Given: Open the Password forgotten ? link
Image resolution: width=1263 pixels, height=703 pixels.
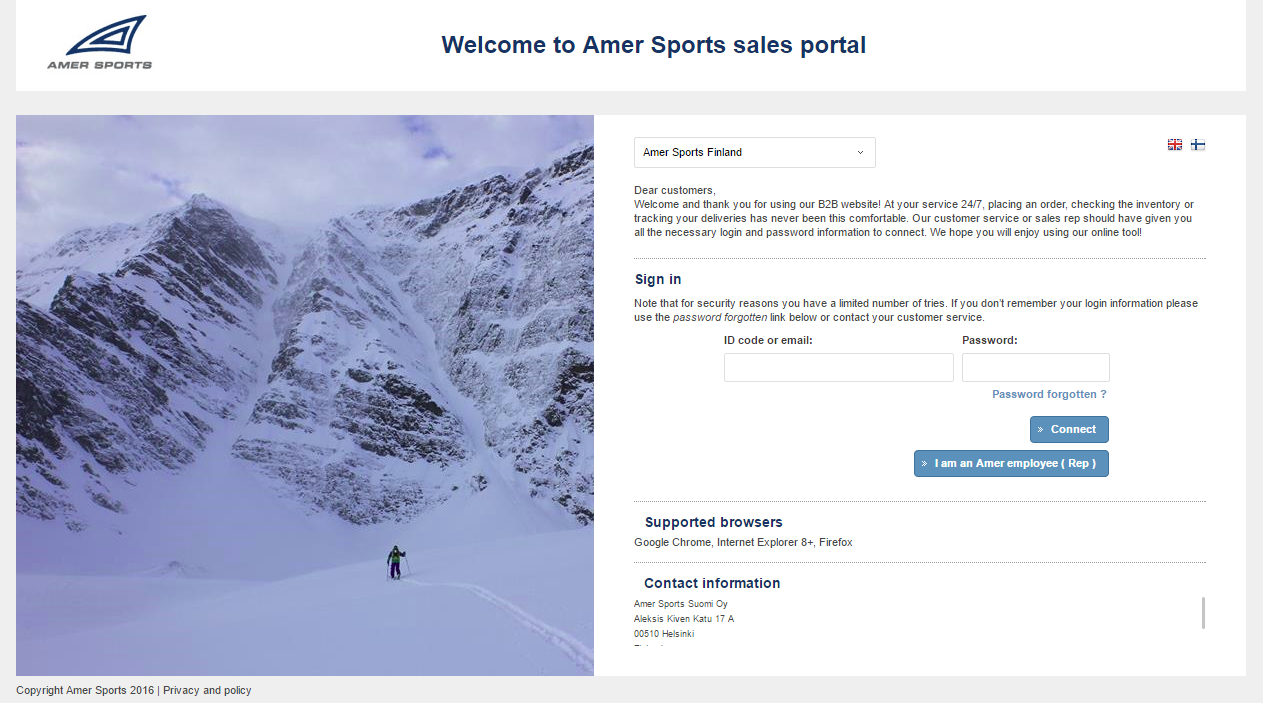Looking at the screenshot, I should pyautogui.click(x=1049, y=395).
